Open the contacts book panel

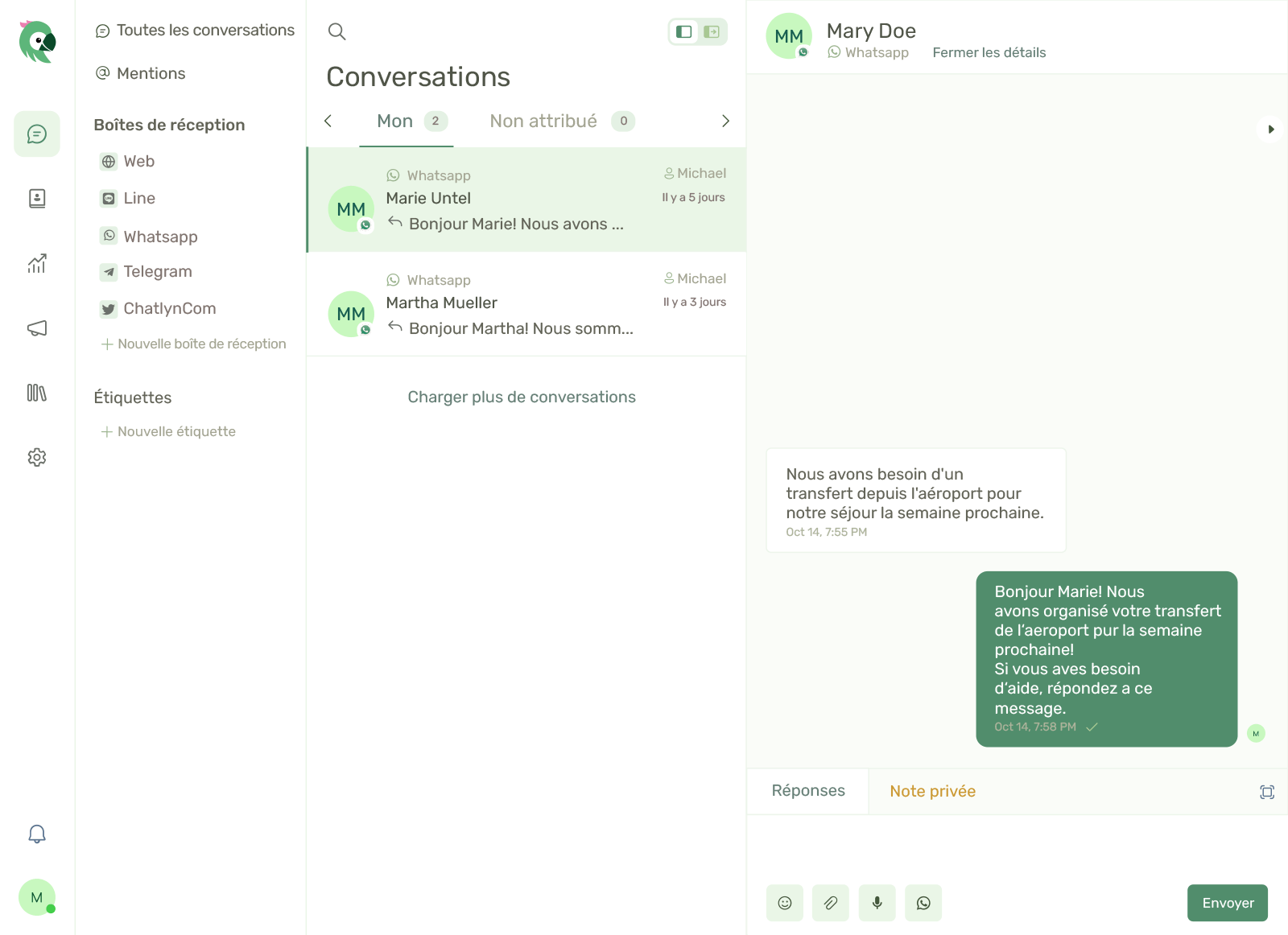(36, 198)
